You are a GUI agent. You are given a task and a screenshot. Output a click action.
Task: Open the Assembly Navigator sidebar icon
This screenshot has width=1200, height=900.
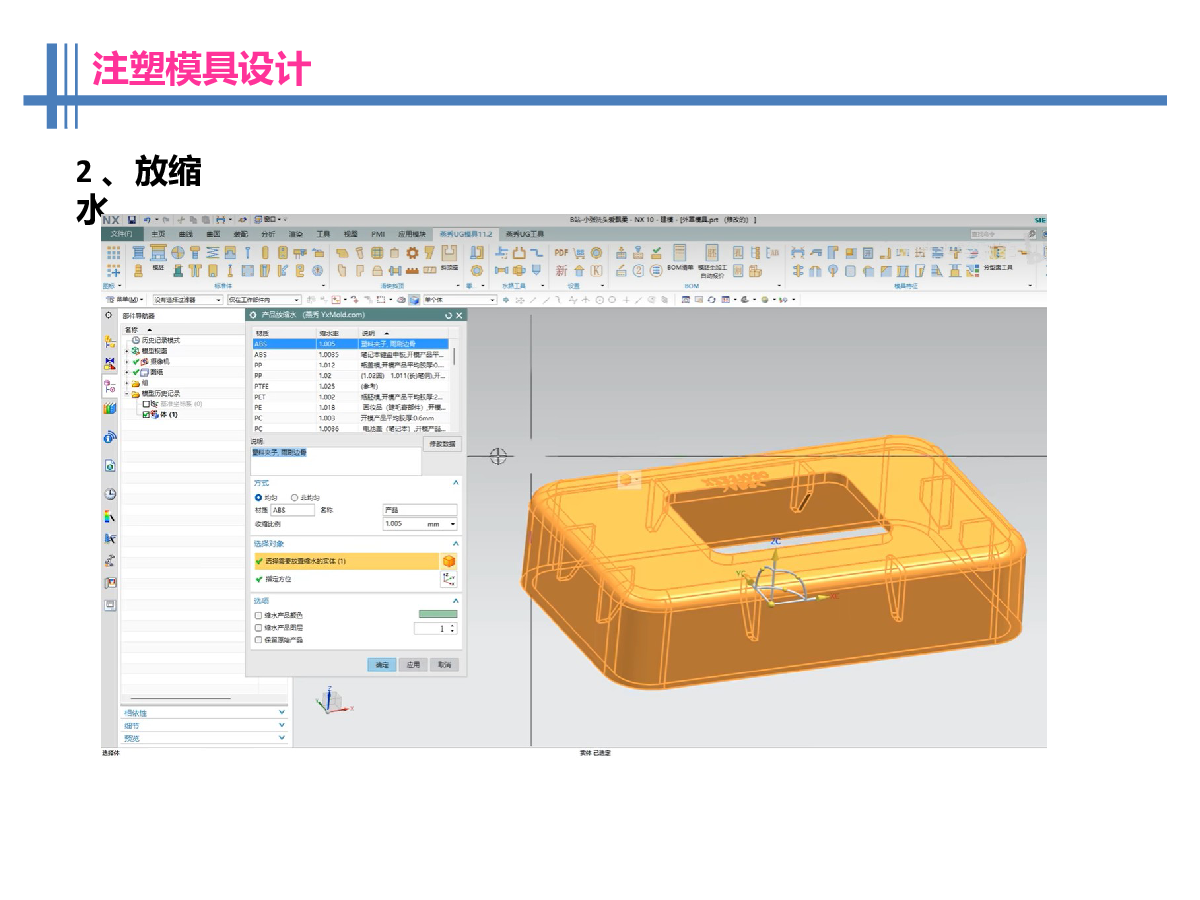coord(110,342)
